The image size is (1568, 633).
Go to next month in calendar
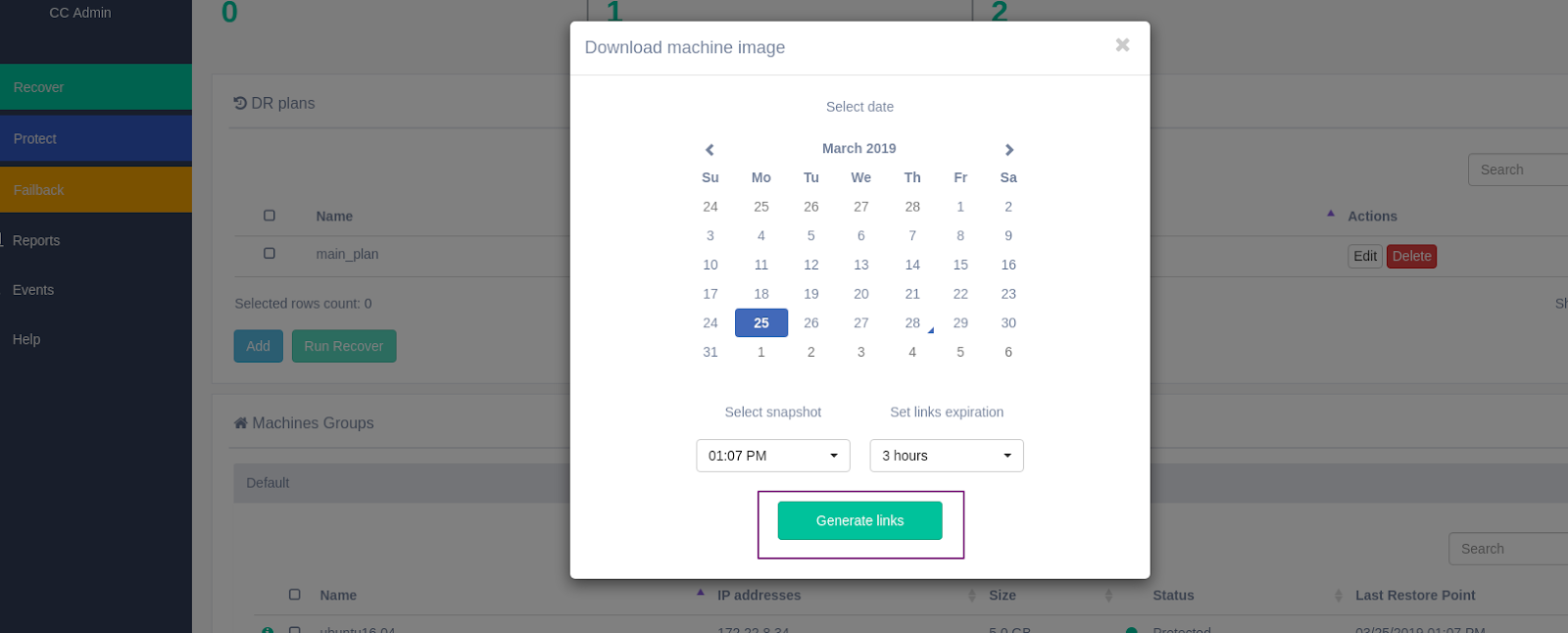click(x=1008, y=150)
